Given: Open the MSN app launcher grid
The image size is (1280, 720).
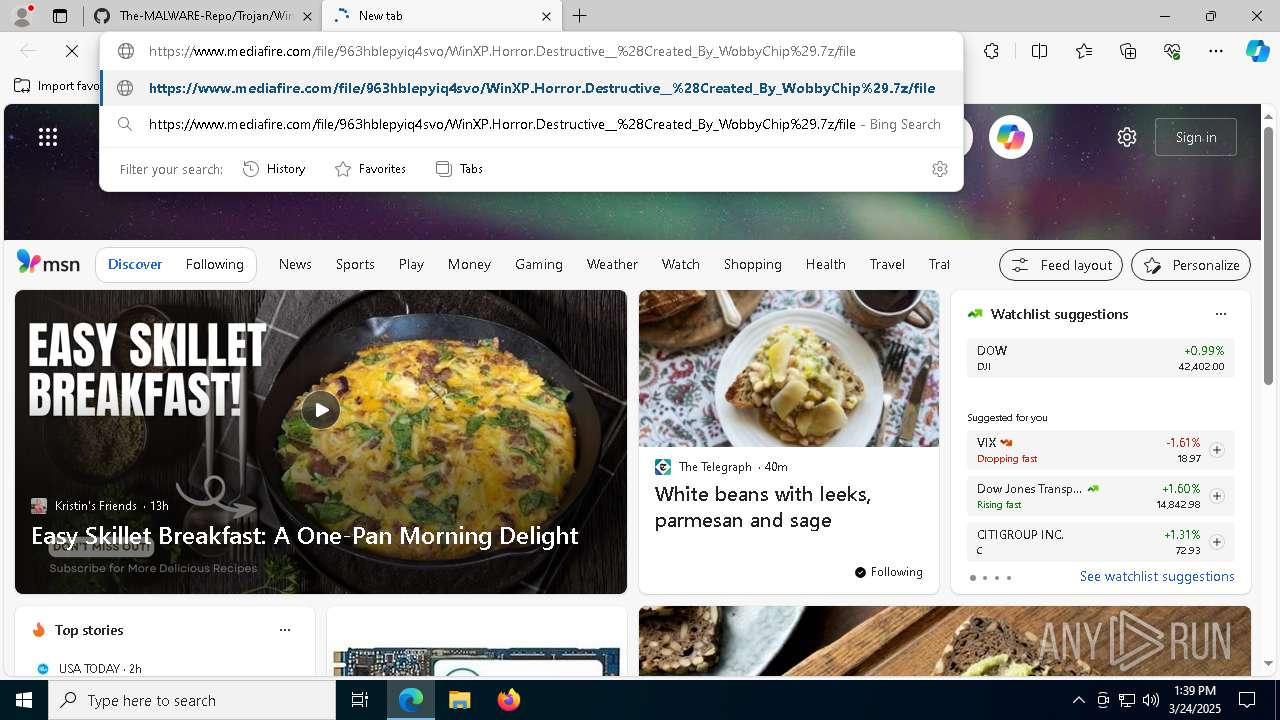Looking at the screenshot, I should 48,137.
